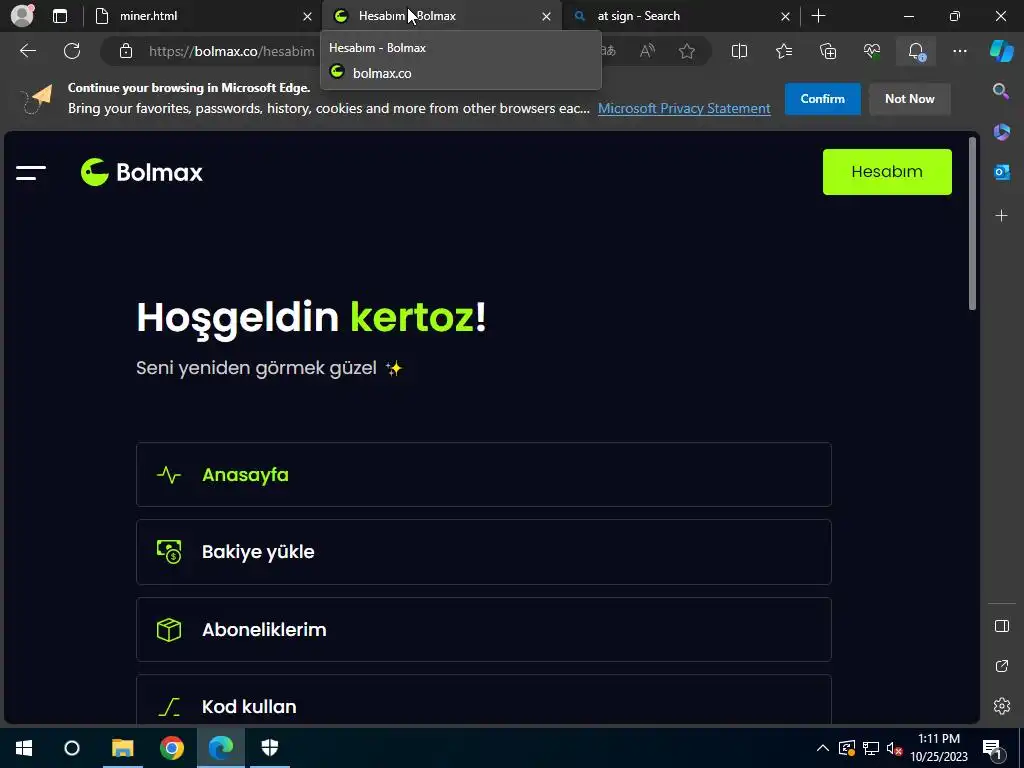Click the Bolmax logo
This screenshot has width=1024, height=768.
pyautogui.click(x=141, y=172)
